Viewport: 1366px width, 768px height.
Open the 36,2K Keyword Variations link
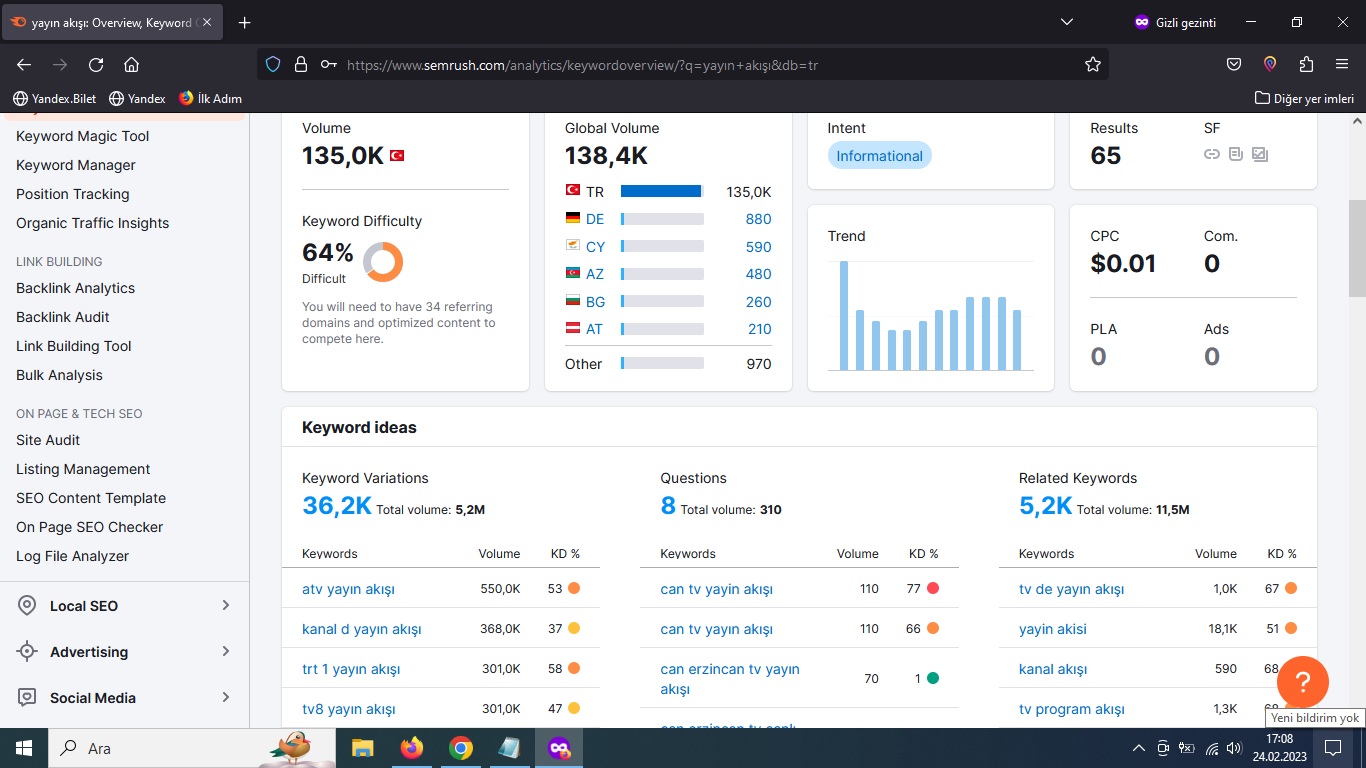(337, 506)
